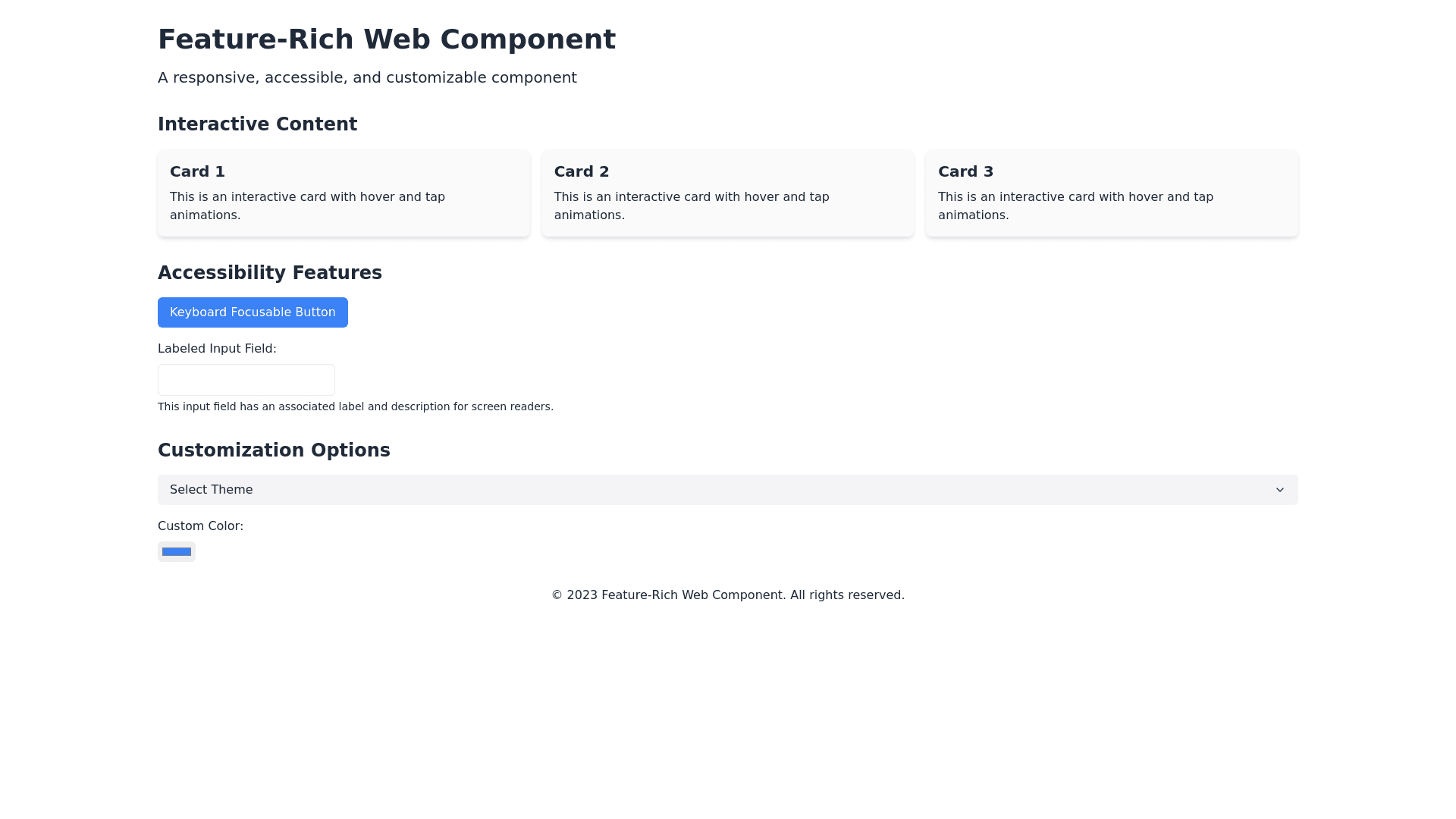This screenshot has width=1456, height=819.
Task: Tap the Card 3 title
Action: click(x=965, y=171)
